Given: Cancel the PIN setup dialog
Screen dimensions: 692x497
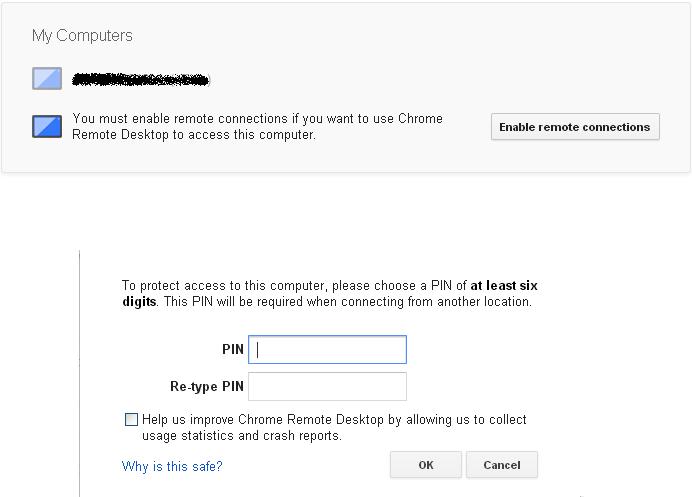Looking at the screenshot, I should [x=501, y=465].
